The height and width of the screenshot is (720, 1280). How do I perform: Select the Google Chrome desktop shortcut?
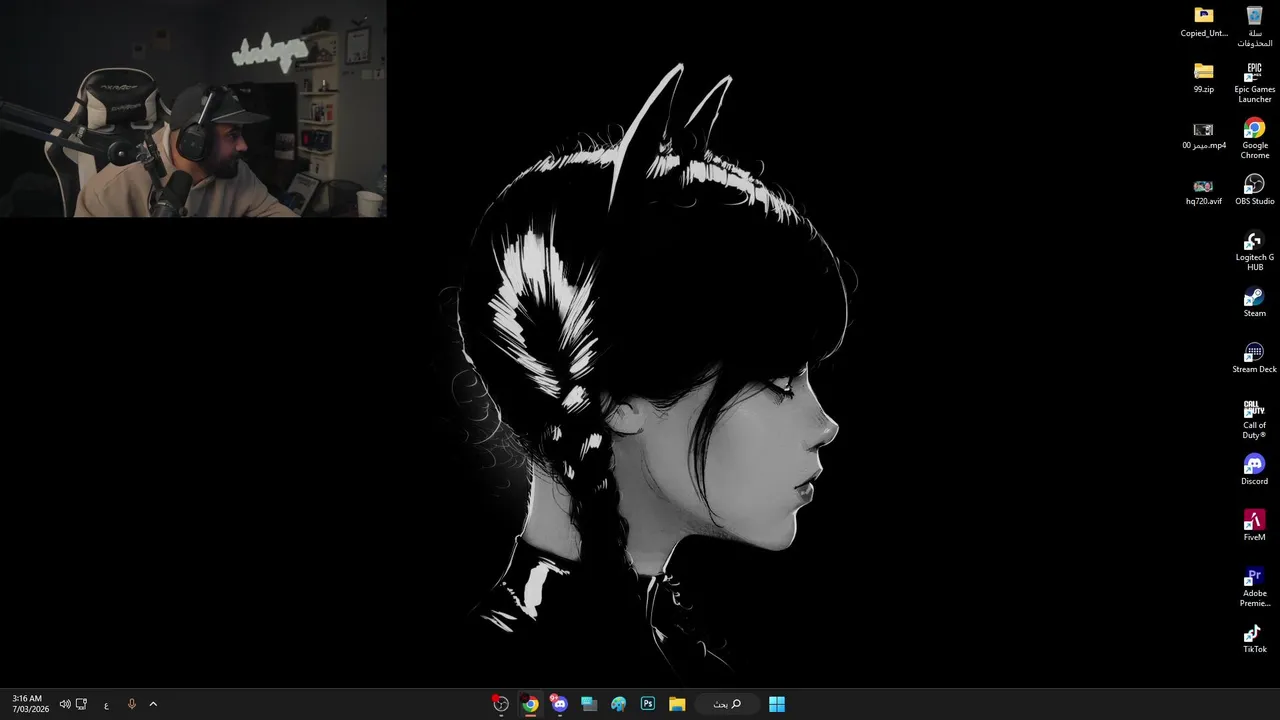coord(1254,138)
